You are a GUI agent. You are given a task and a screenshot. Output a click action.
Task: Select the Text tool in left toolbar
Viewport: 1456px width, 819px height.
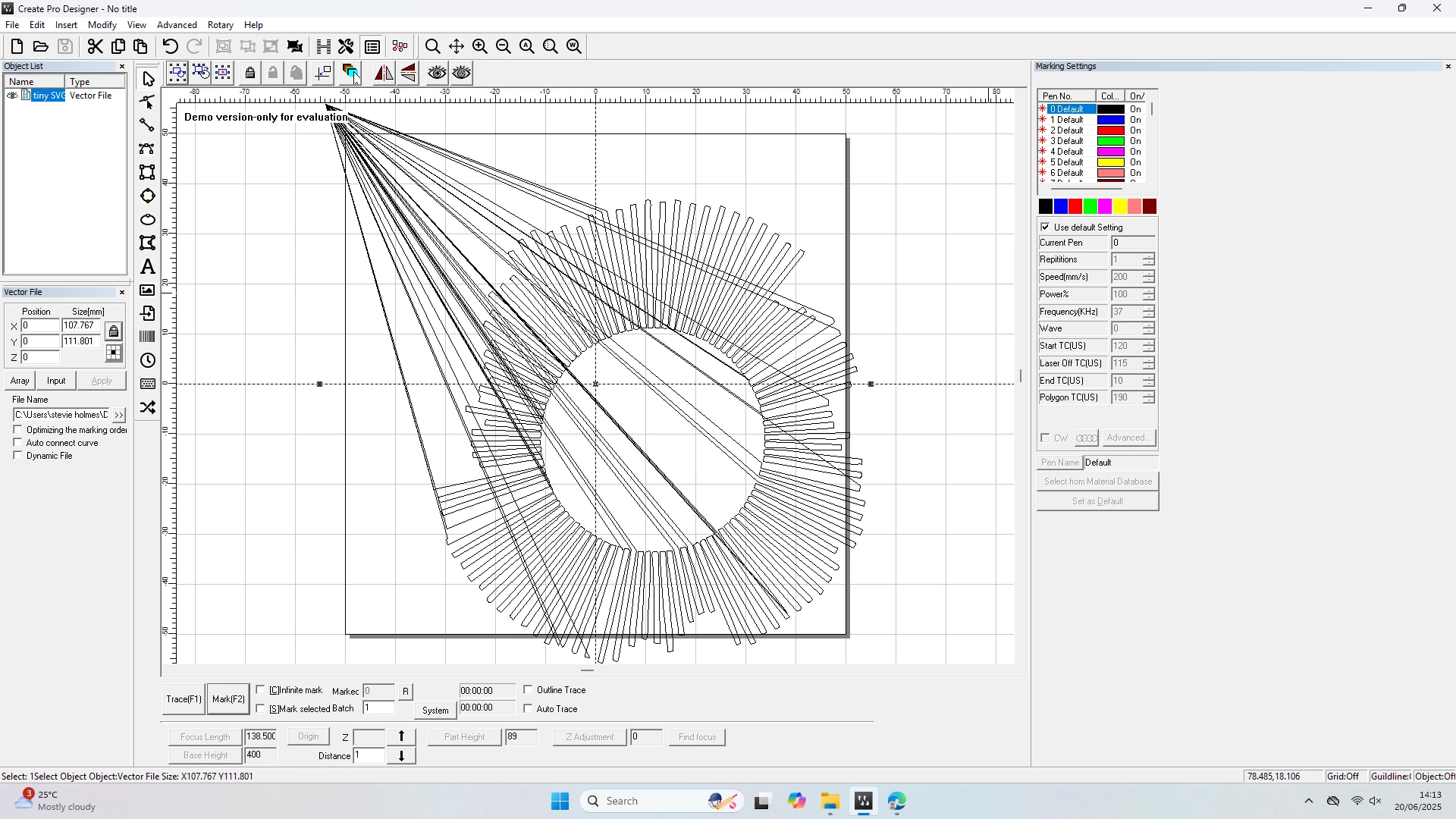[148, 267]
